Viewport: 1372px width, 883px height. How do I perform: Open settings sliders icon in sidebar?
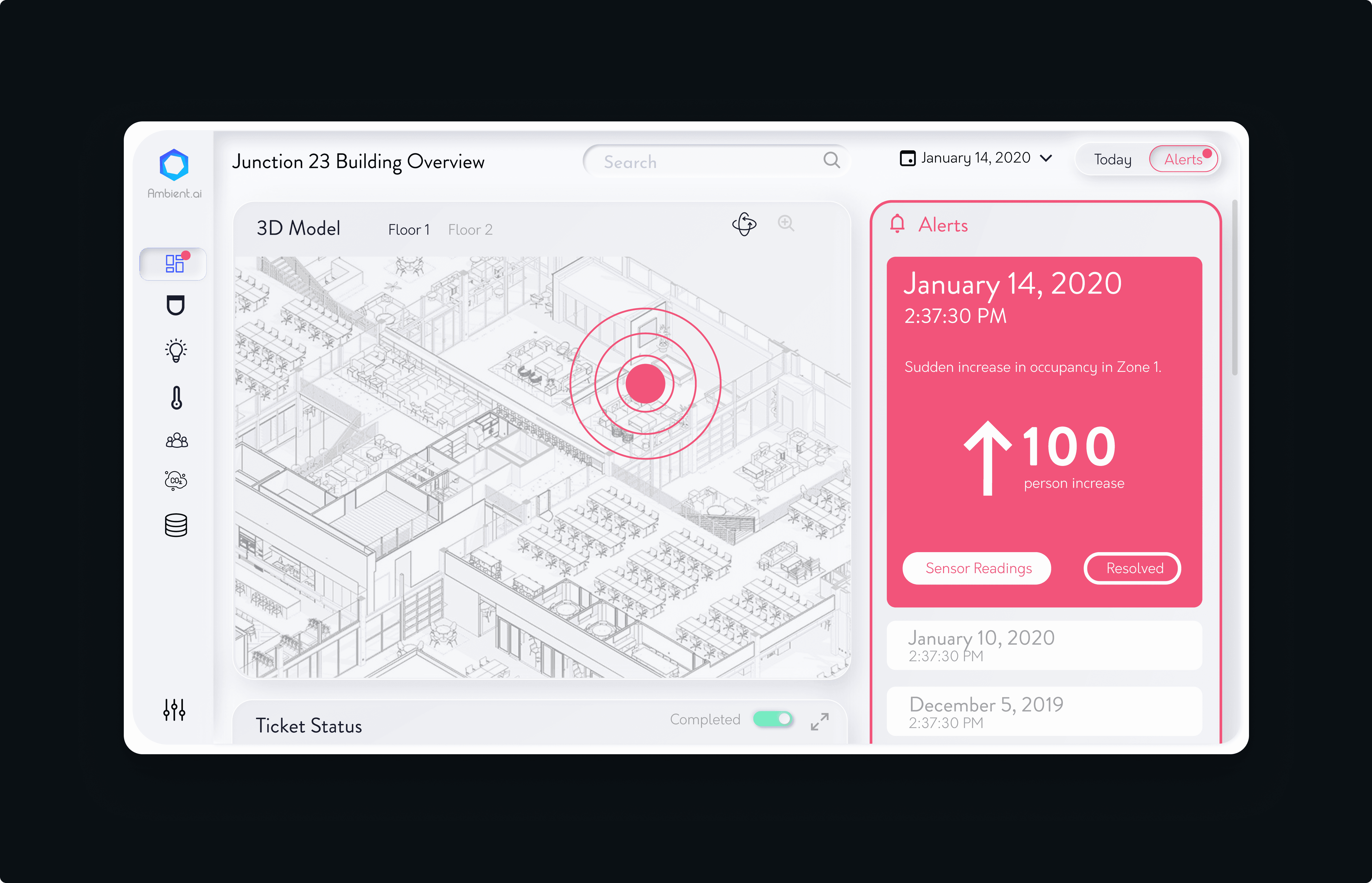point(174,710)
